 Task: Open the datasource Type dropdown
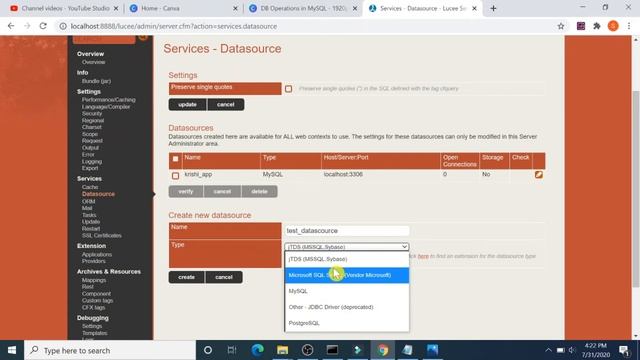[347, 247]
